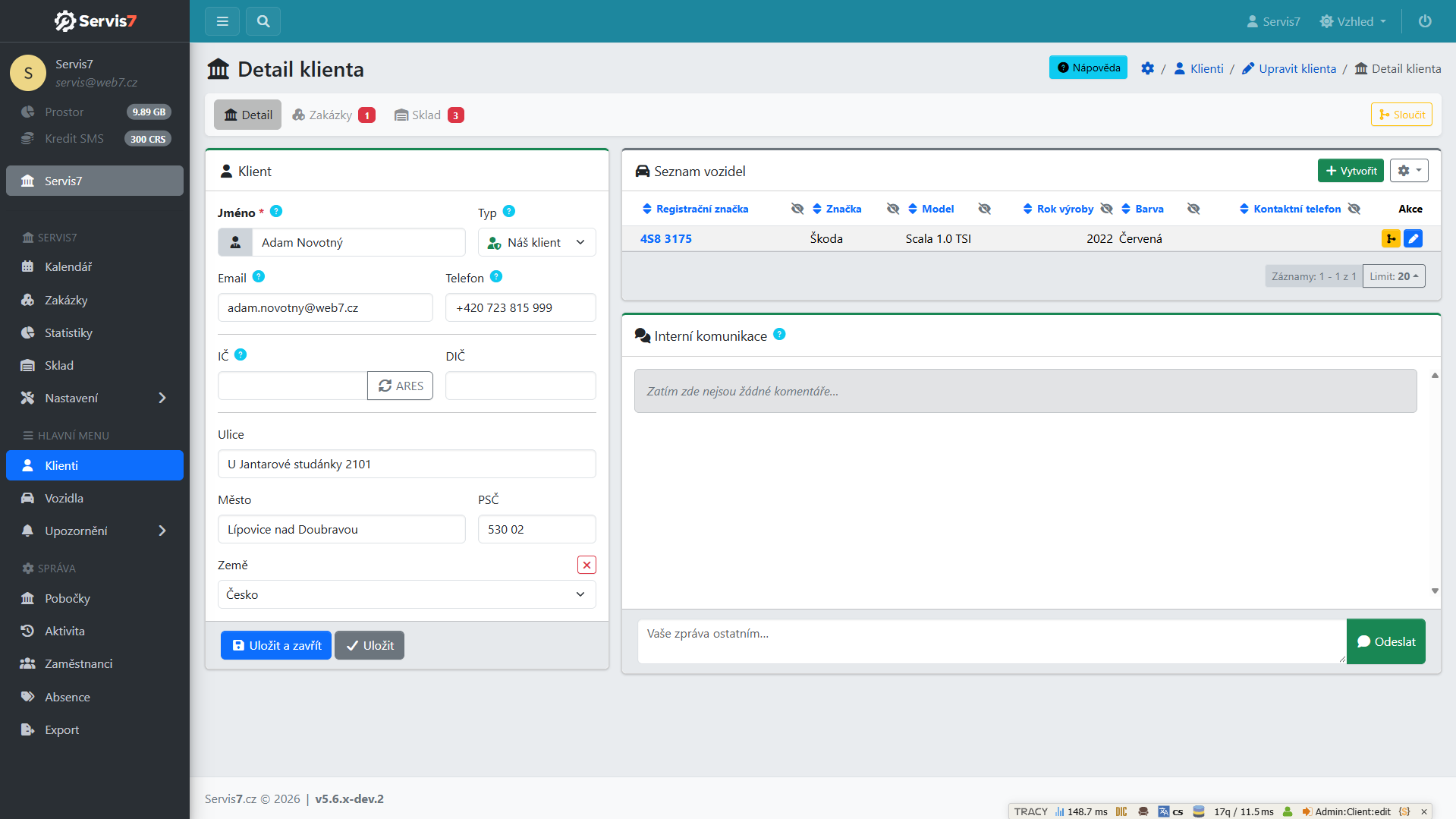Toggle the sidebar hamburger menu
Image resolution: width=1456 pixels, height=819 pixels.
click(222, 21)
